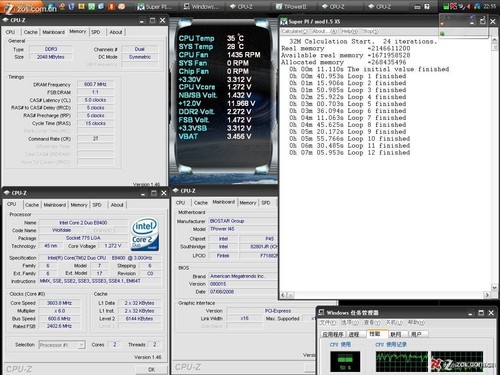Switch to Super PI via its taskbar button
The height and width of the screenshot is (375, 500).
click(x=154, y=6)
